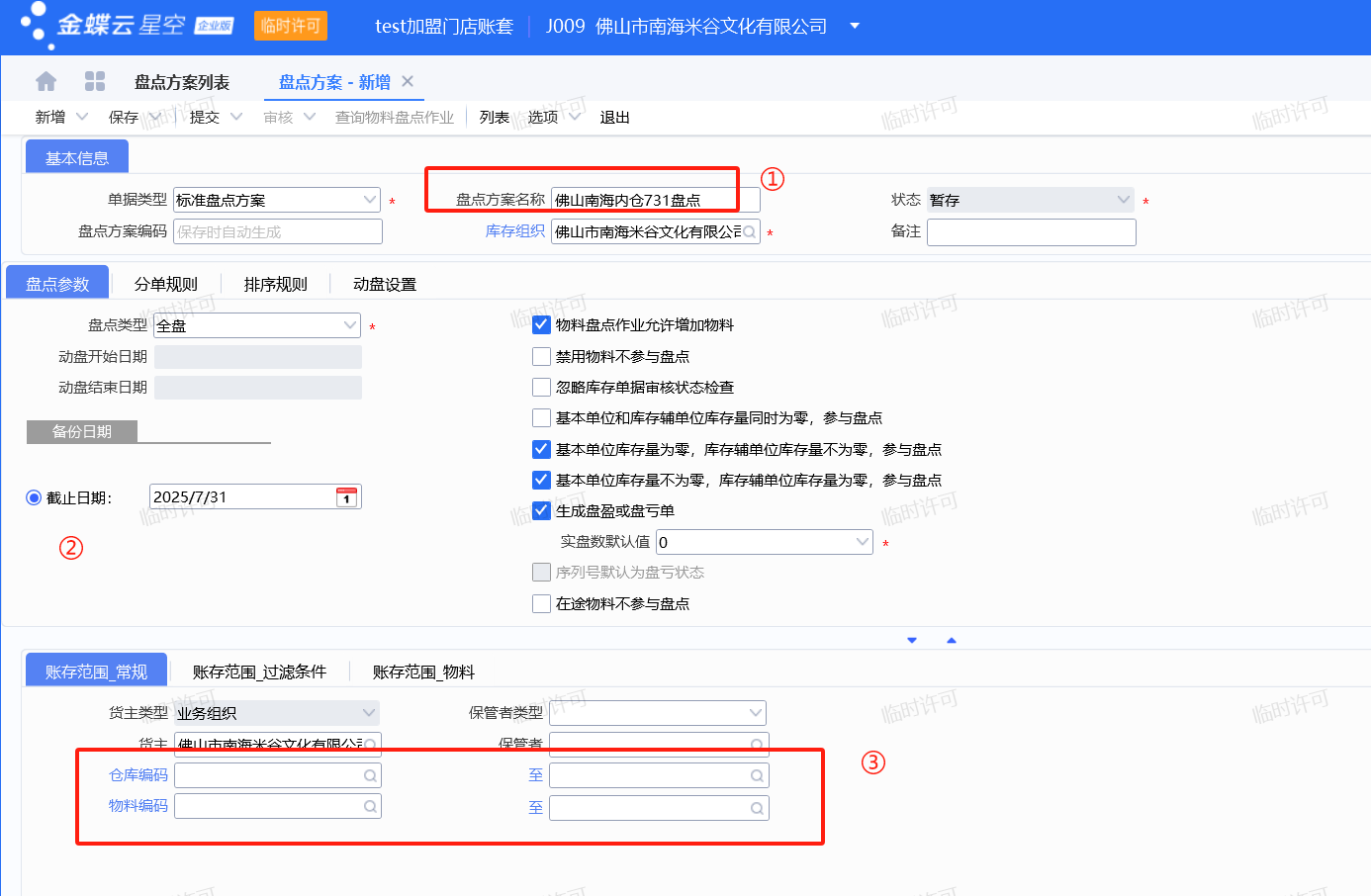Open the 盘点类型 dropdown list
The width and height of the screenshot is (1371, 896).
coord(350,325)
